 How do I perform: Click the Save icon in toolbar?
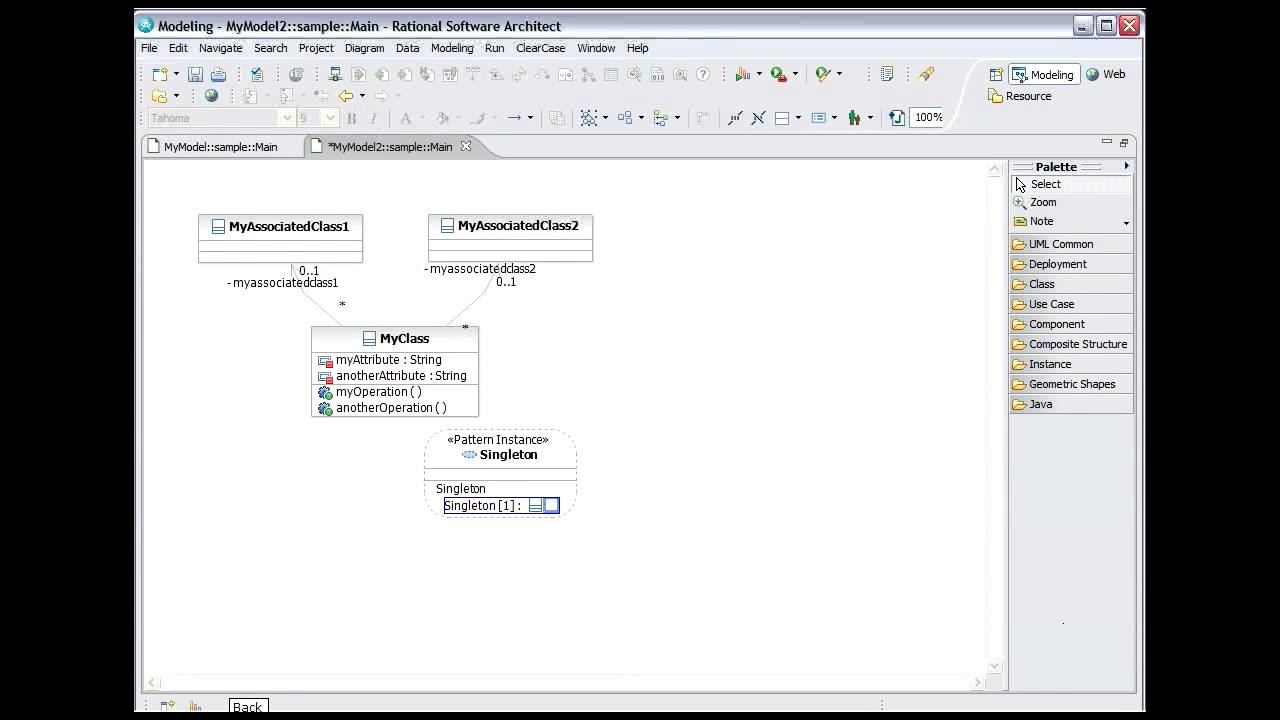click(195, 74)
